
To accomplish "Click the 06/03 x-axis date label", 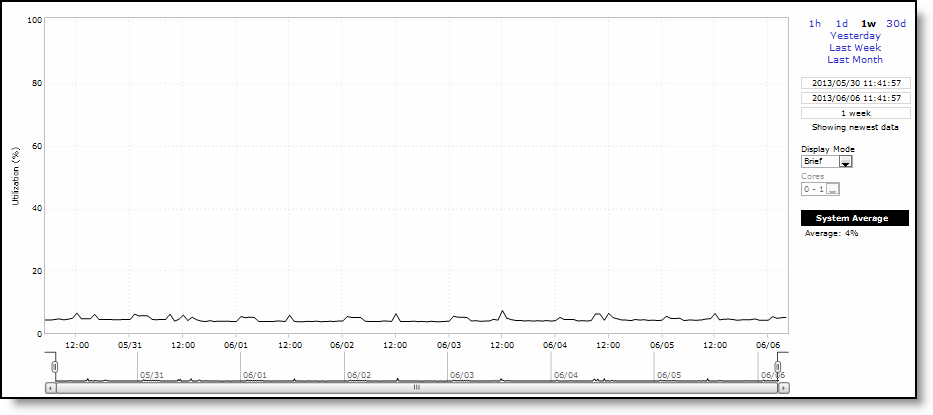I will (x=449, y=344).
